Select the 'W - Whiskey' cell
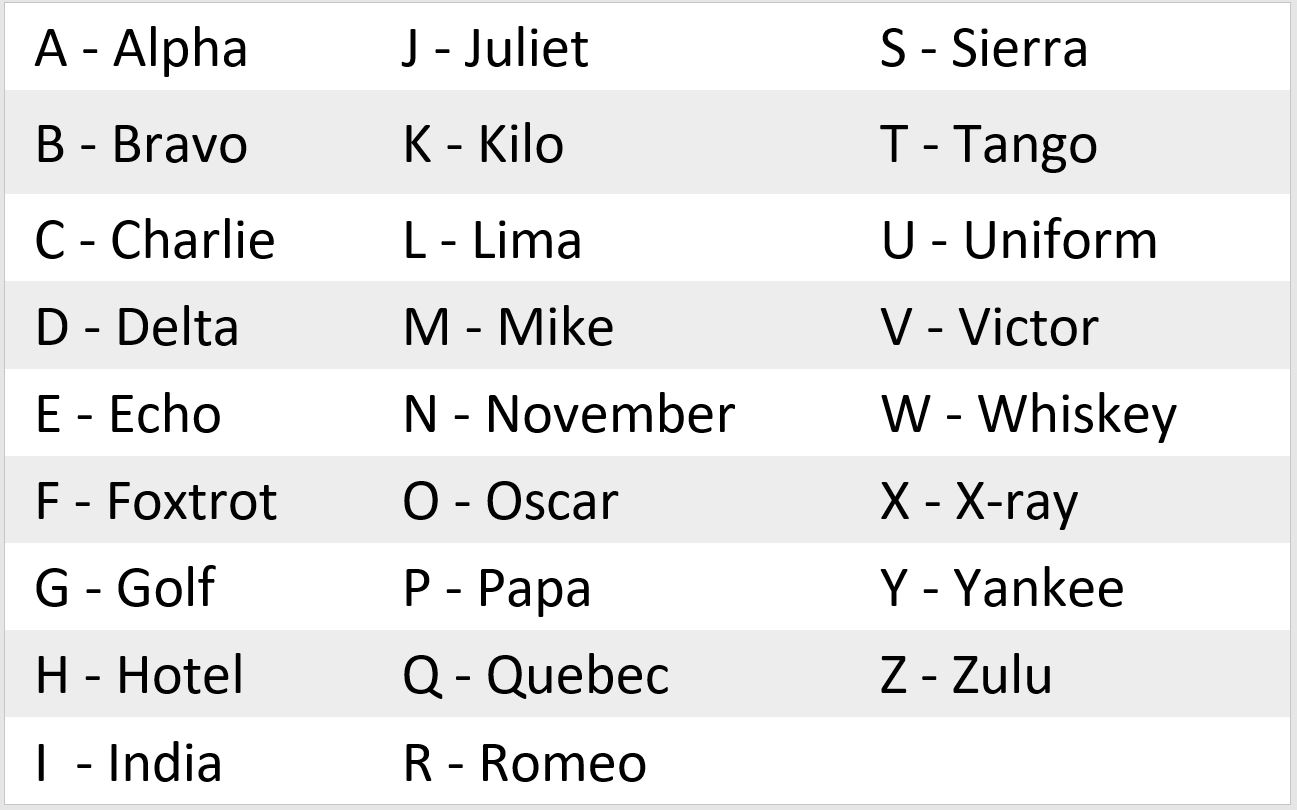Screen dimensions: 1297x810 pyautogui.click(x=1028, y=414)
